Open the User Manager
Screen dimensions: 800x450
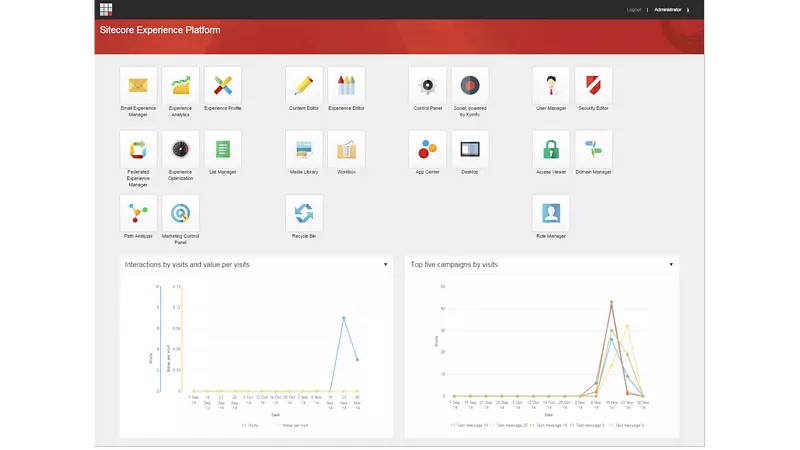(x=551, y=85)
